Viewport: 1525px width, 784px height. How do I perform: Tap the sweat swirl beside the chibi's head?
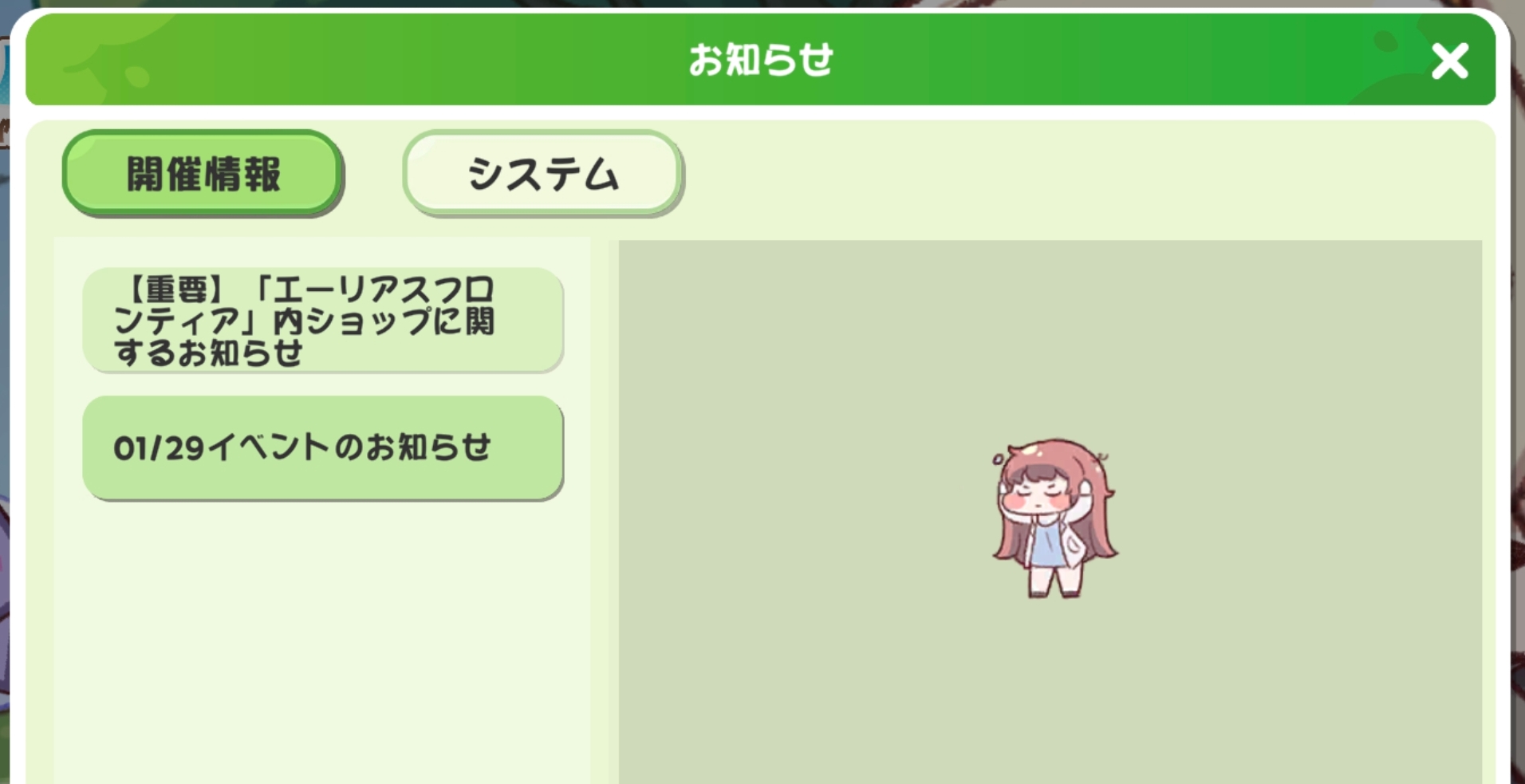999,459
